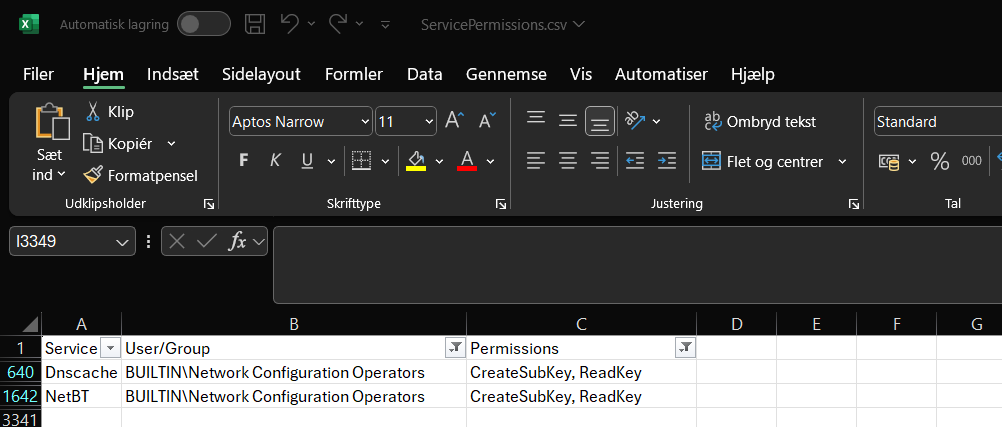The height and width of the screenshot is (427, 1002).
Task: Increase font size with larger A icon
Action: click(454, 121)
